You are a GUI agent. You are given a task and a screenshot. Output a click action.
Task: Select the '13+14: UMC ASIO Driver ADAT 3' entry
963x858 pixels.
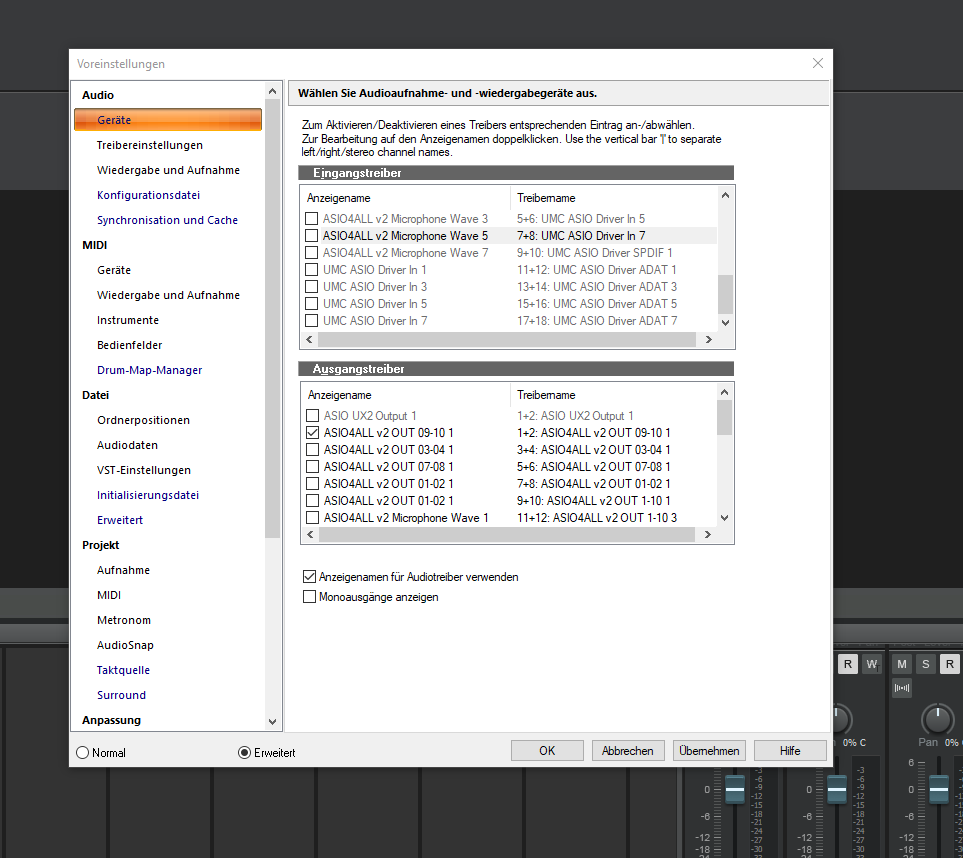tap(596, 287)
